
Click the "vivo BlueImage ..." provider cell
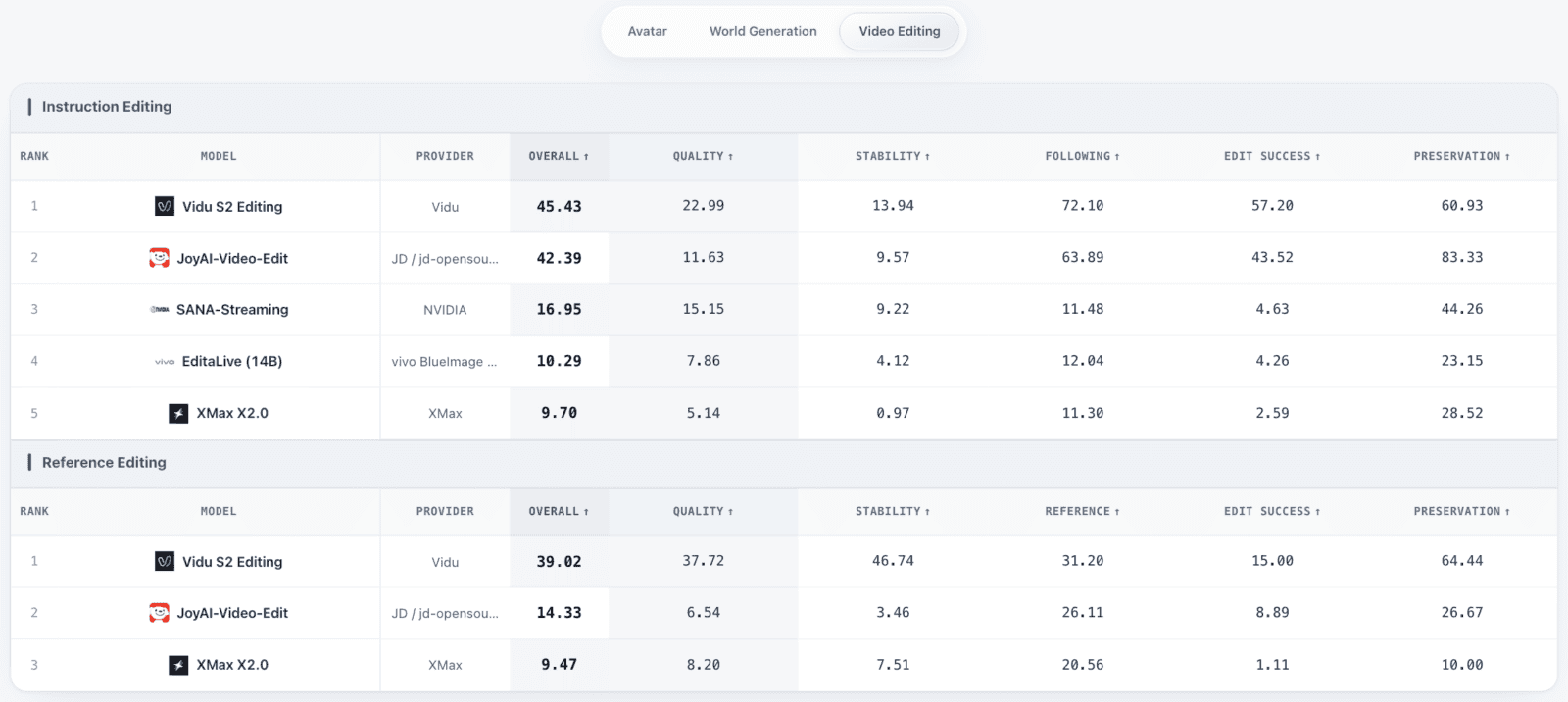tap(445, 362)
